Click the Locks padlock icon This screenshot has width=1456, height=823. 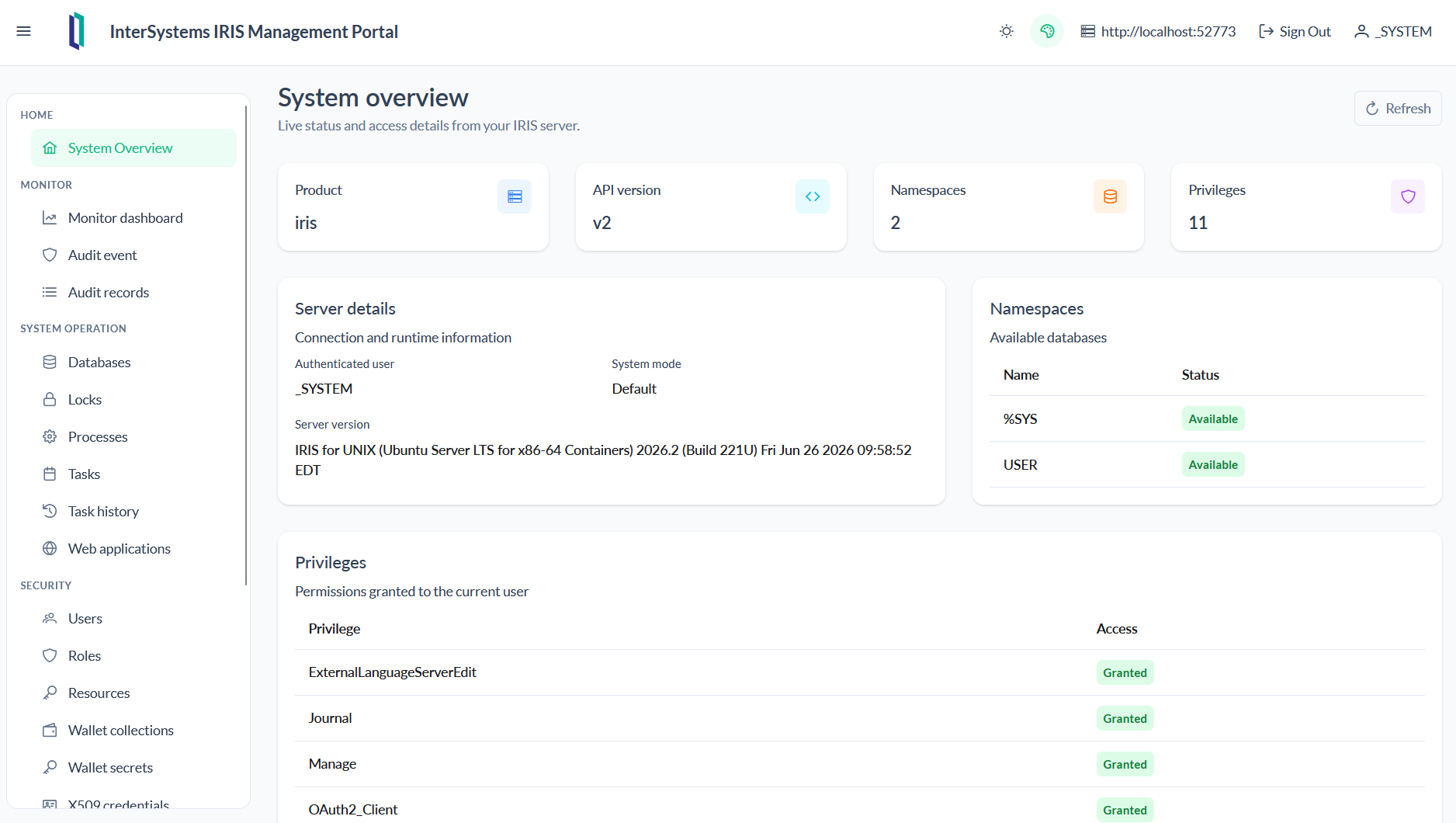[50, 399]
